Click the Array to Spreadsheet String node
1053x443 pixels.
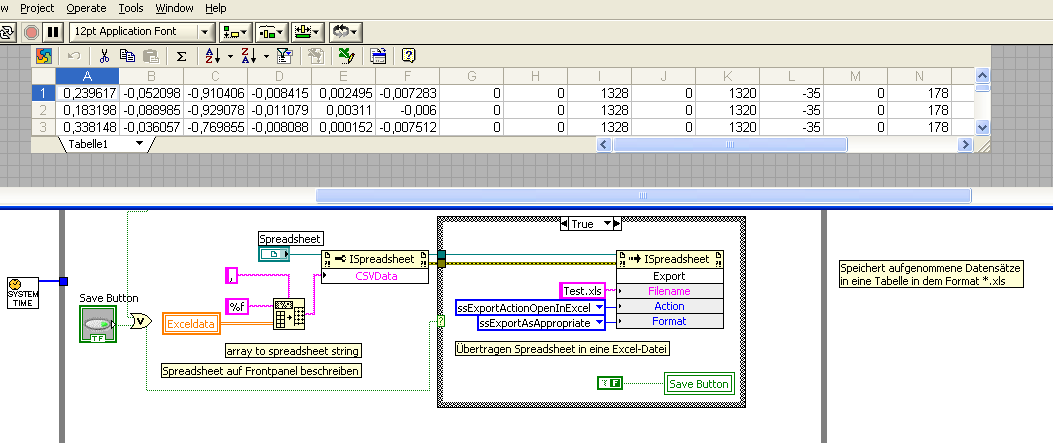click(289, 314)
